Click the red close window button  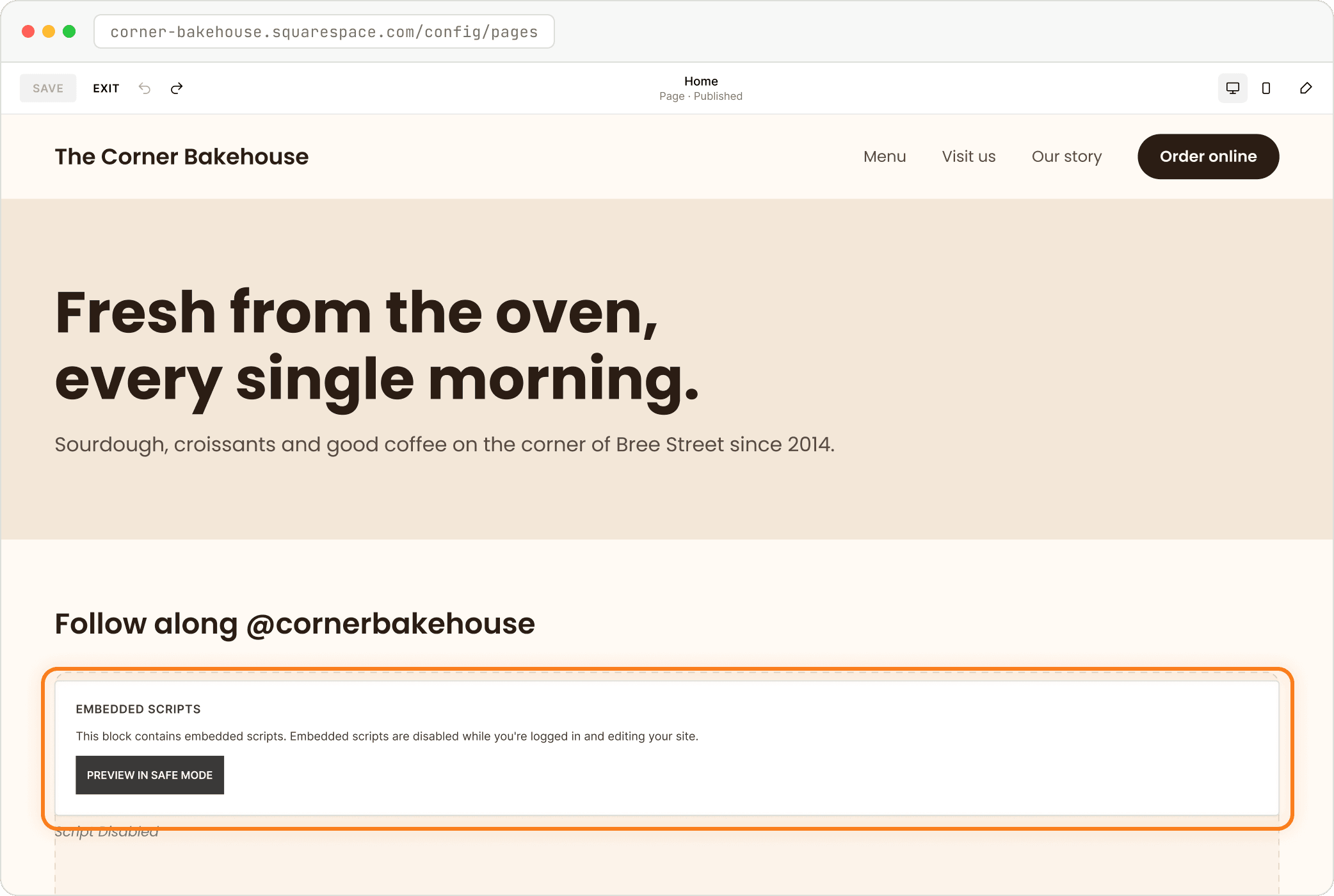28,31
